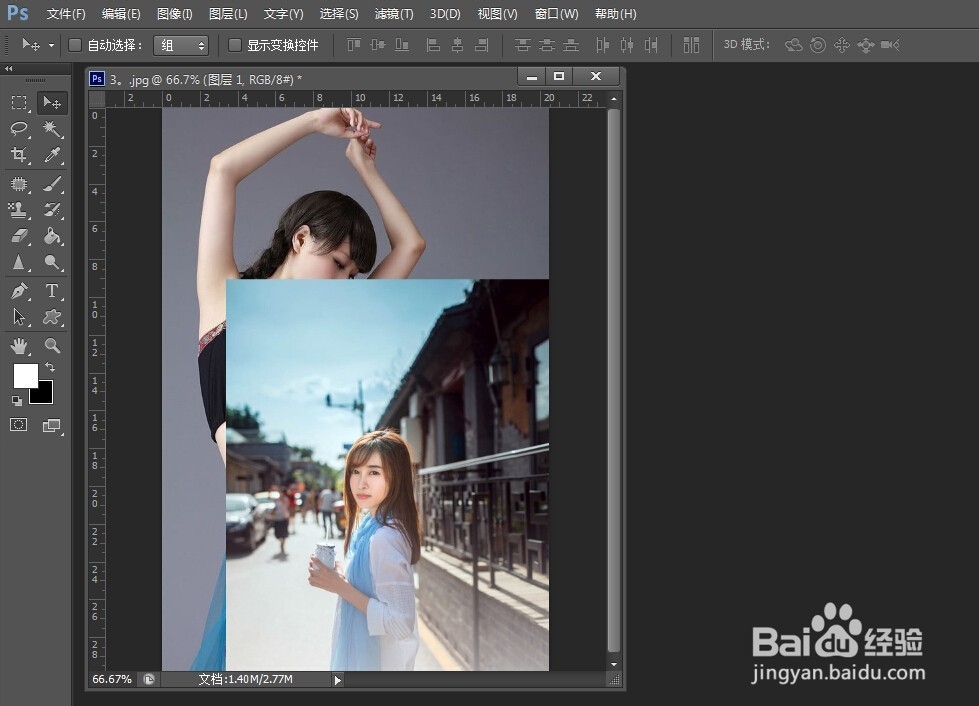Open the 编辑(E) menu
Screen dimensions: 979x706
[x=121, y=14]
